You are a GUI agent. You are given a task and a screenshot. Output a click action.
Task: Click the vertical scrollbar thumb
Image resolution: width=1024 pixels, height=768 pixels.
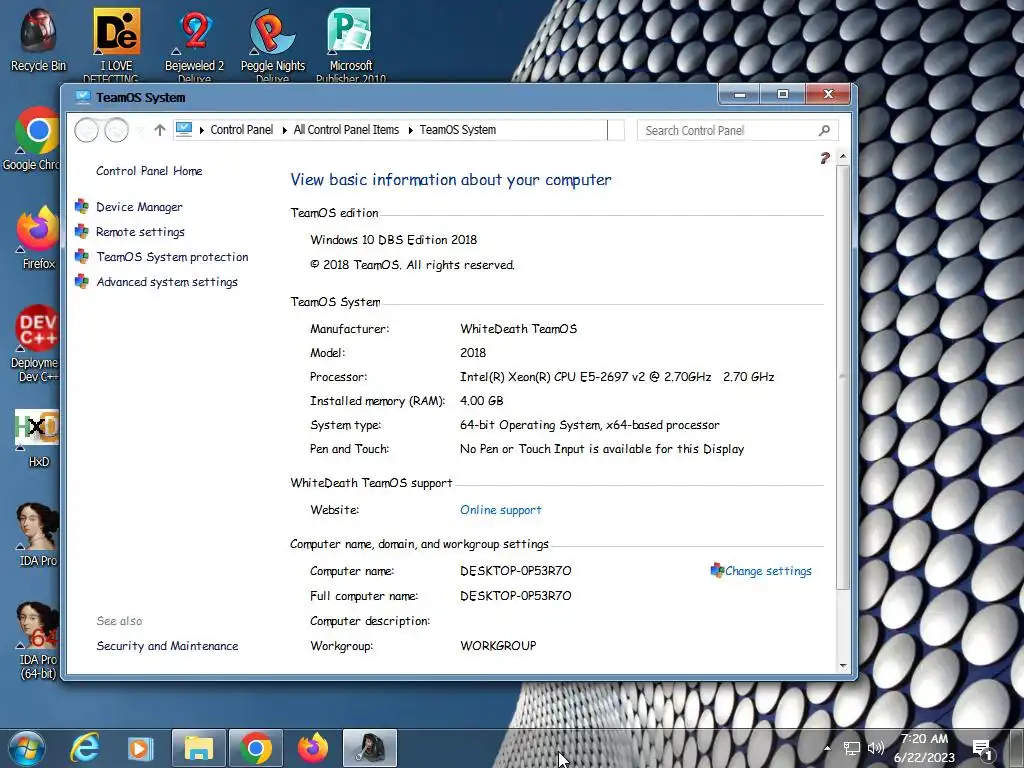[842, 377]
